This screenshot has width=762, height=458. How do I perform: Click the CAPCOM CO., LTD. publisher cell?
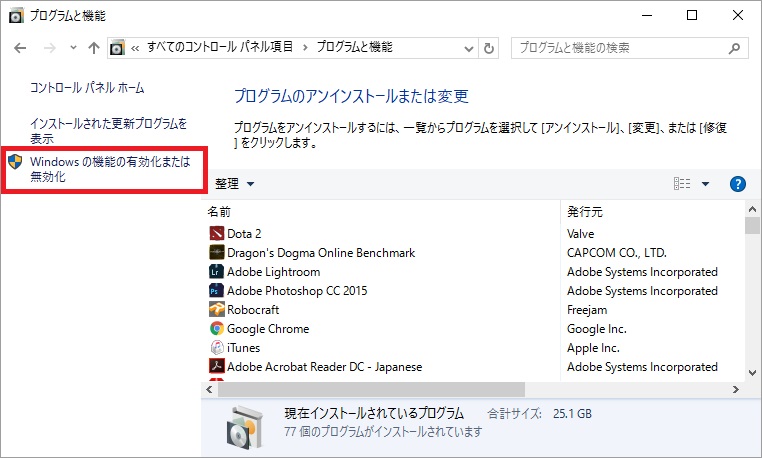[x=617, y=253]
